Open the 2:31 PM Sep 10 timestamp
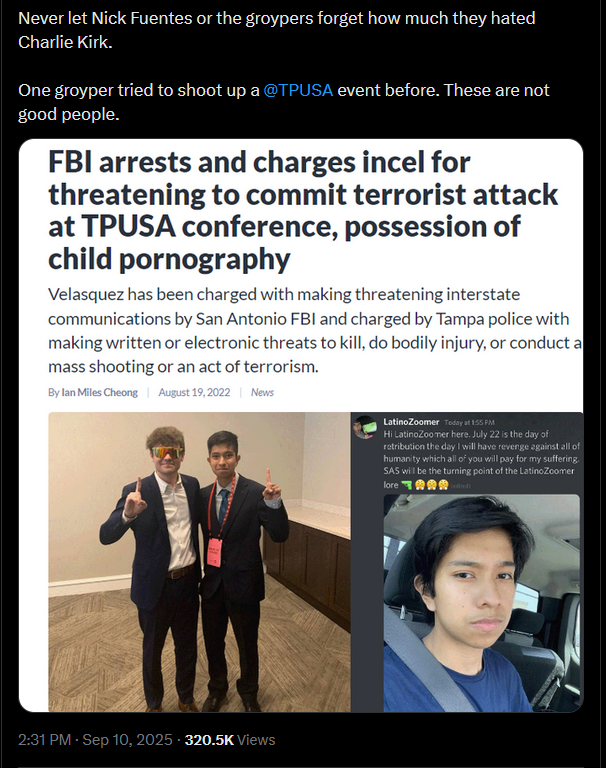Viewport: 606px width, 768px height. tap(95, 740)
